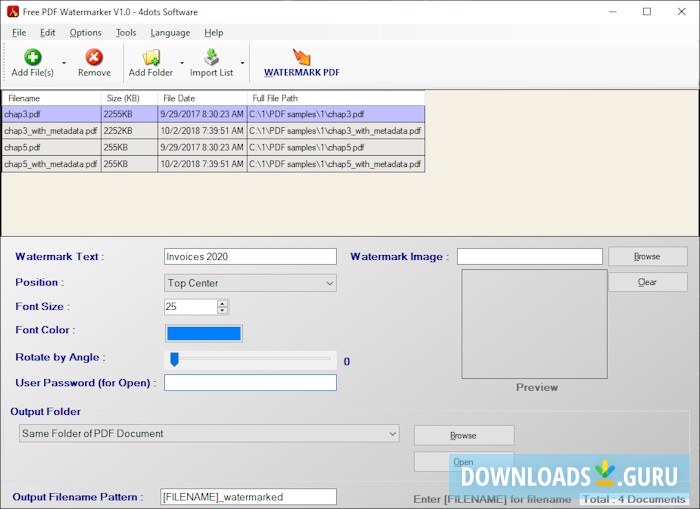The height and width of the screenshot is (509, 700).
Task: Expand the Add File(s) dropdown arrow
Action: tap(64, 63)
